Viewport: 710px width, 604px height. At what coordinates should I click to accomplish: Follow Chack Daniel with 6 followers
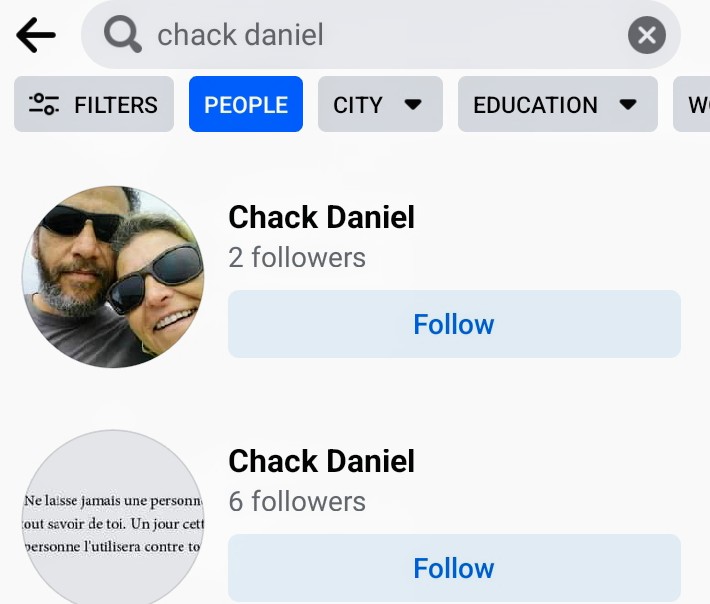click(454, 568)
